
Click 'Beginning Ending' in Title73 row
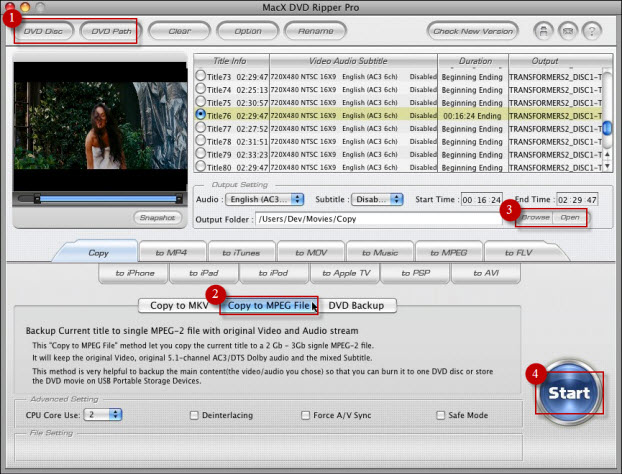472,77
